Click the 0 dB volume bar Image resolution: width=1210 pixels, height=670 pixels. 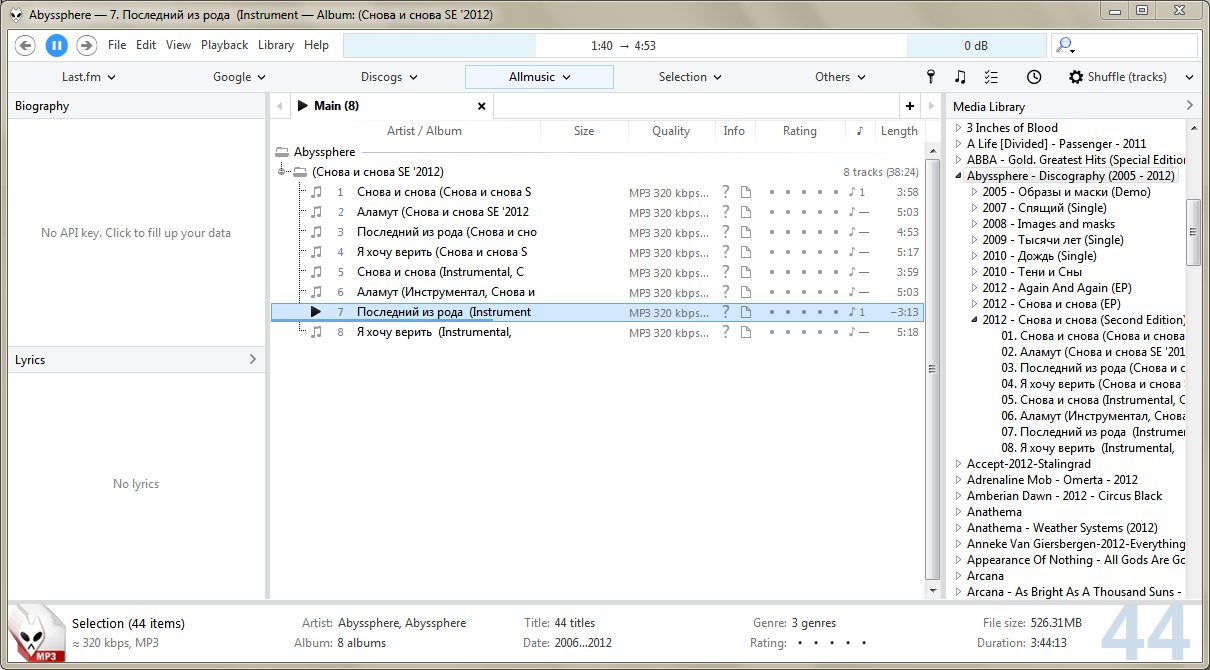pyautogui.click(x=975, y=46)
